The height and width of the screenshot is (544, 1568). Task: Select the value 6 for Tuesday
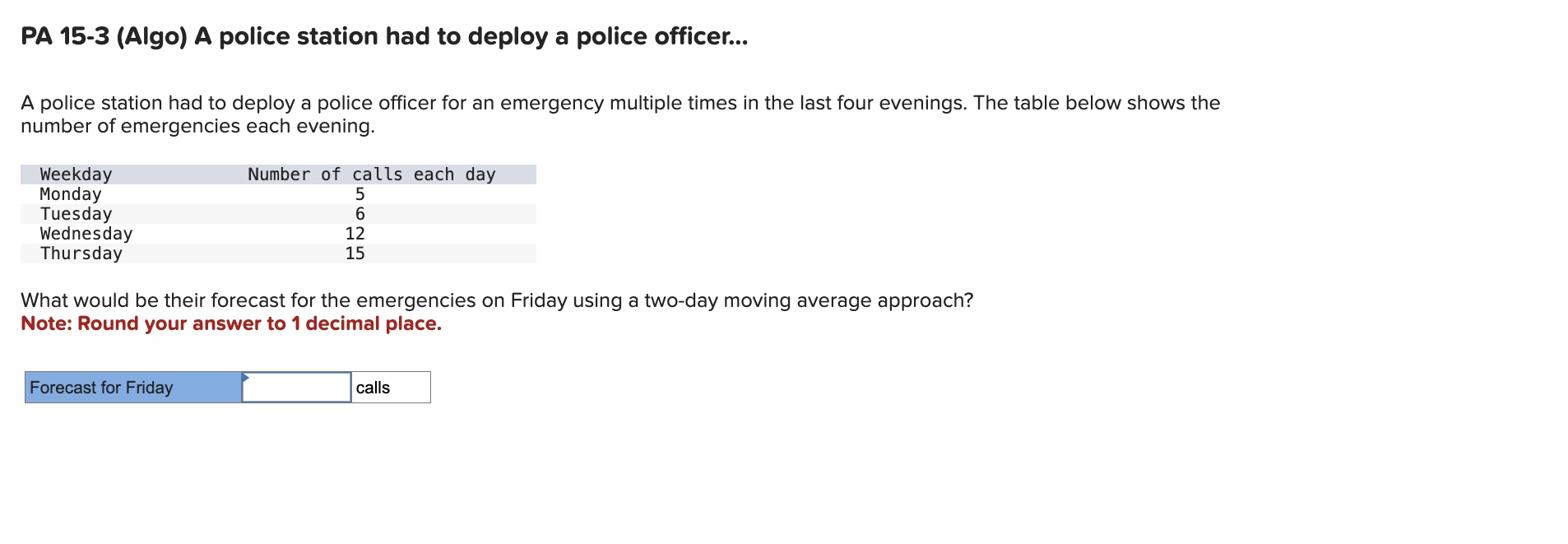(360, 213)
